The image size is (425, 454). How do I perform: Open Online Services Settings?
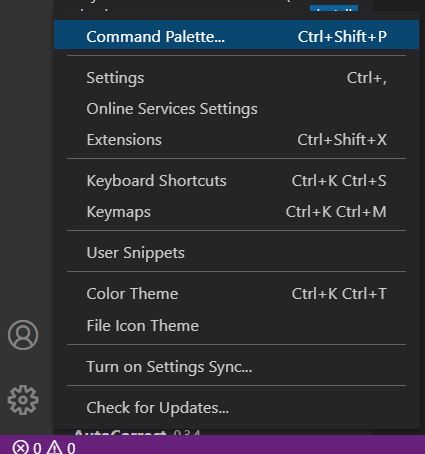click(236, 109)
